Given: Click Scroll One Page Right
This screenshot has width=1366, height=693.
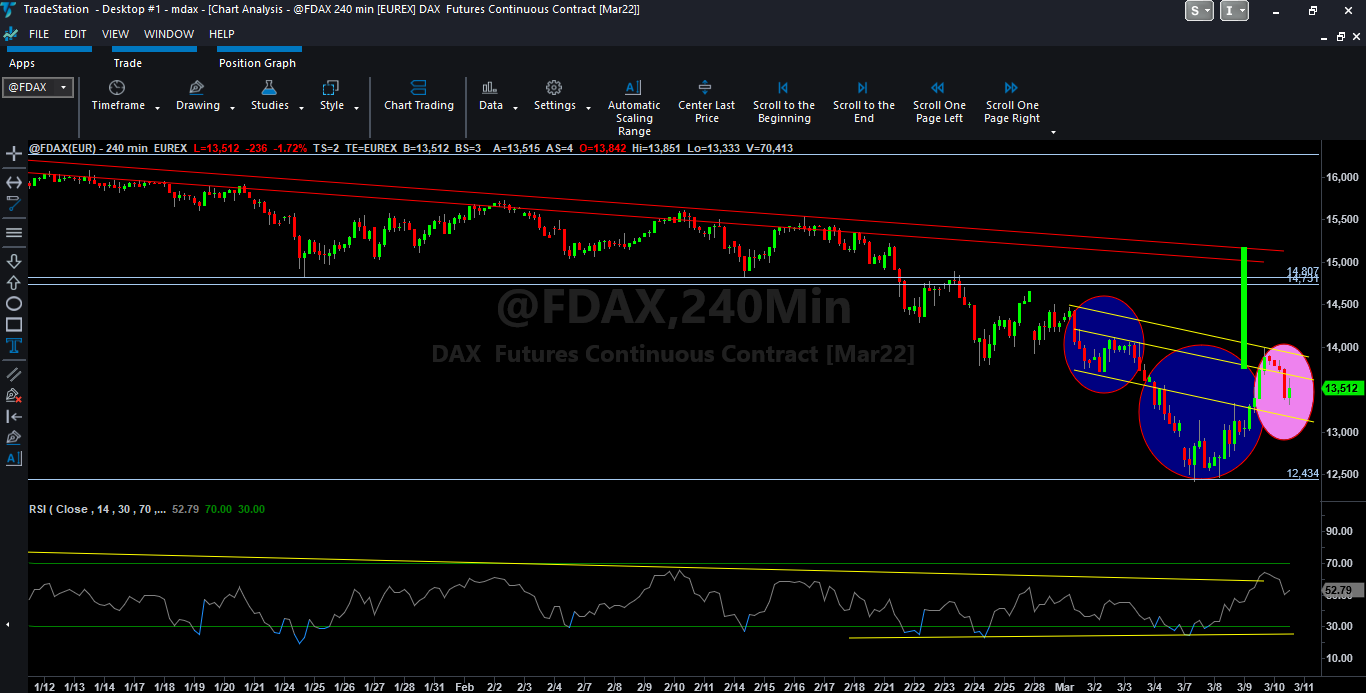Looking at the screenshot, I should (x=1012, y=102).
